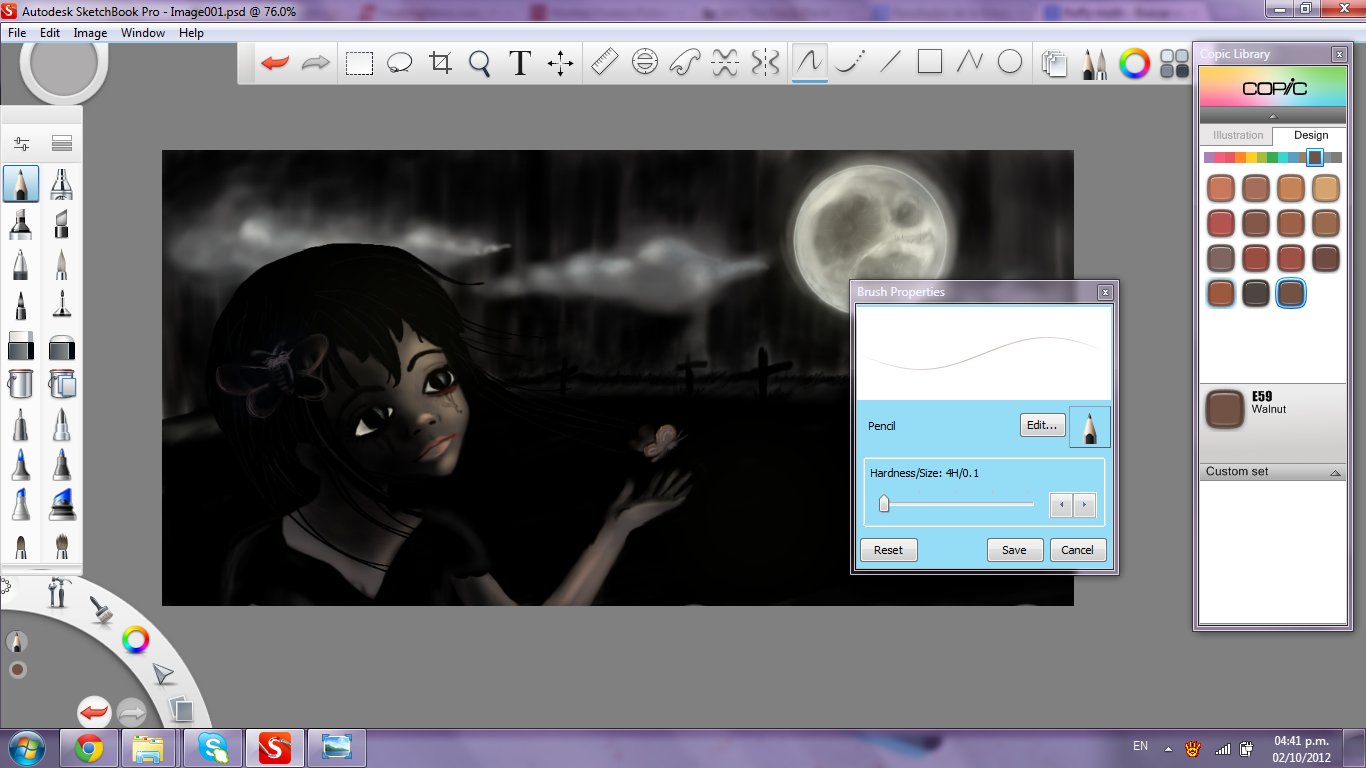
Task: Toggle the French Curve guide
Action: pos(685,63)
